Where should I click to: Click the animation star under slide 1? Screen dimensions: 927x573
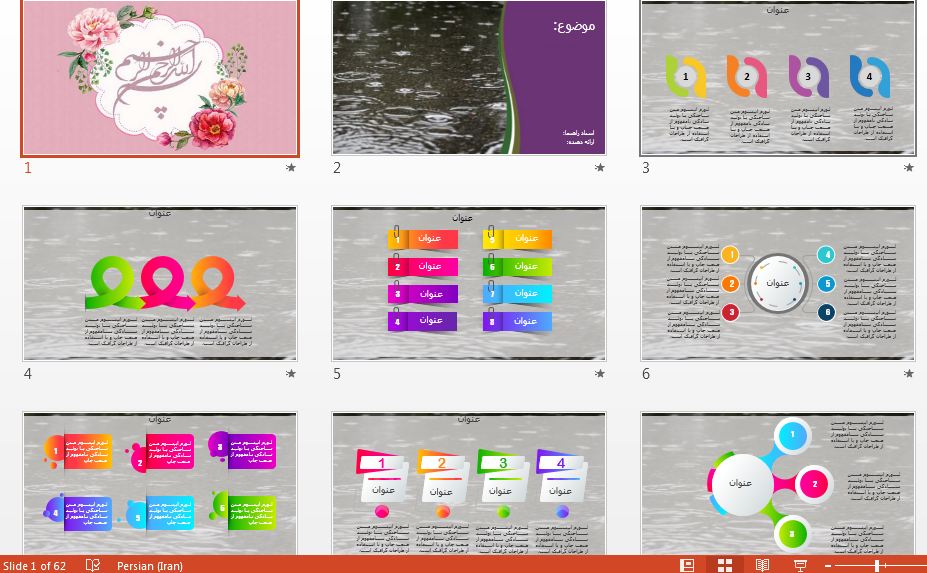291,168
